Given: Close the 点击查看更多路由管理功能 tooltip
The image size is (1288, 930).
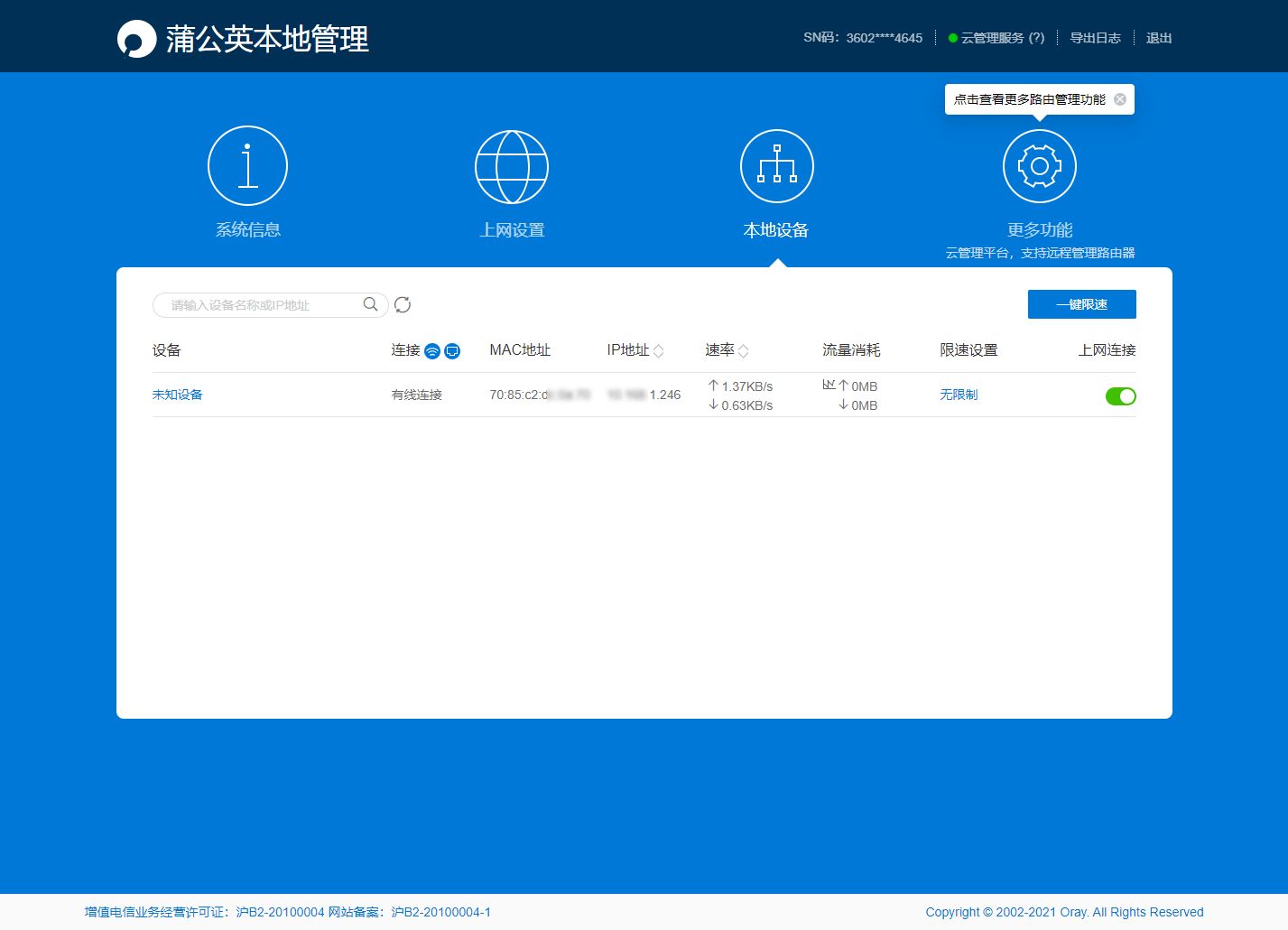Looking at the screenshot, I should click(x=1120, y=99).
